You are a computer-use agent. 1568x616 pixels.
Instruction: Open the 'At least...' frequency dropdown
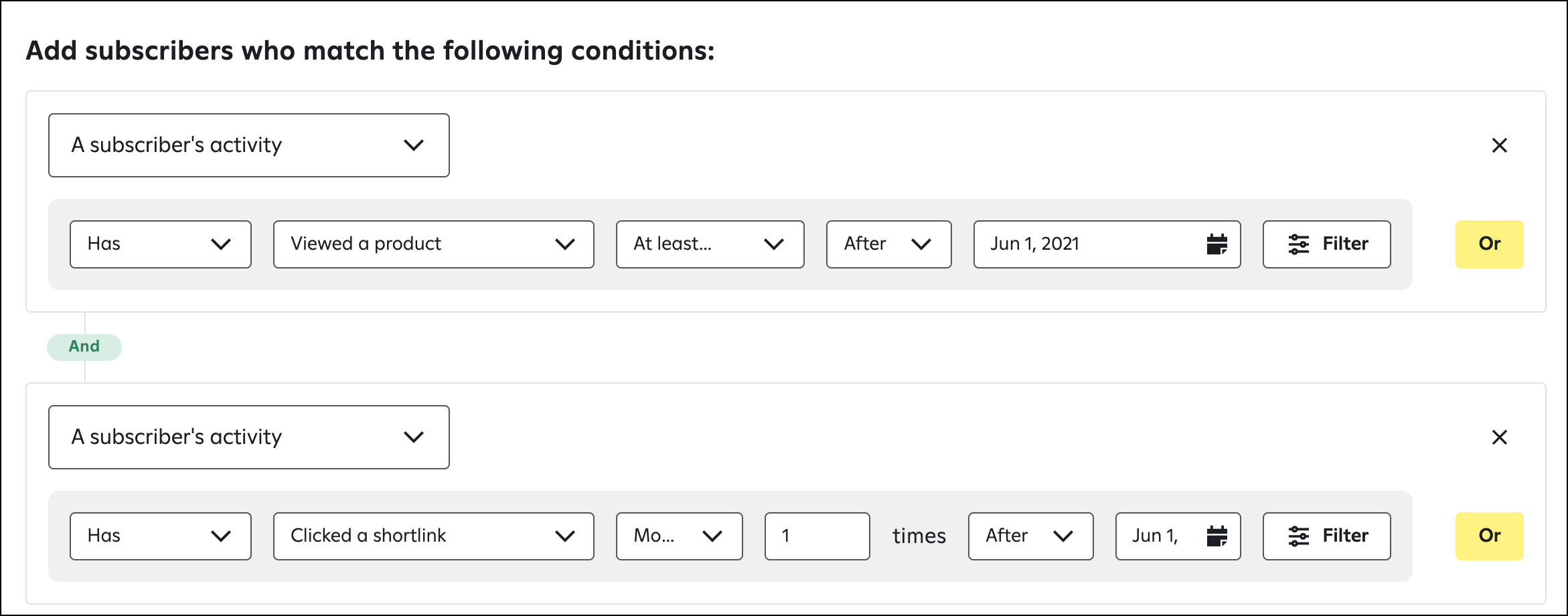[x=710, y=244]
